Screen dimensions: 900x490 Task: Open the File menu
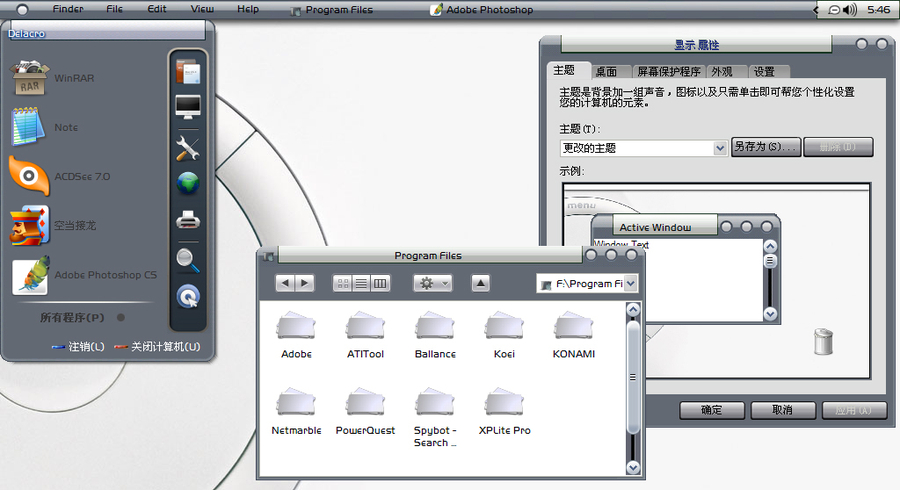click(114, 9)
